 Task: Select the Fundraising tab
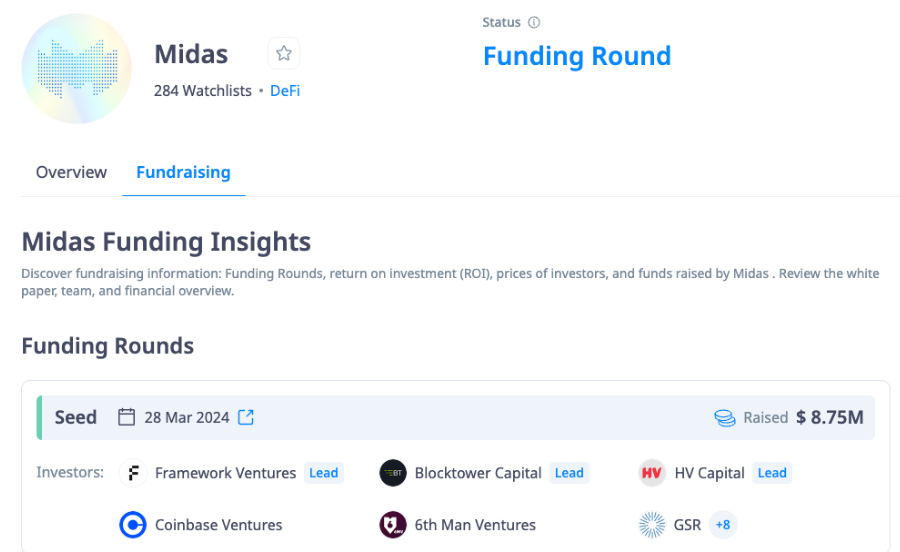click(x=184, y=172)
